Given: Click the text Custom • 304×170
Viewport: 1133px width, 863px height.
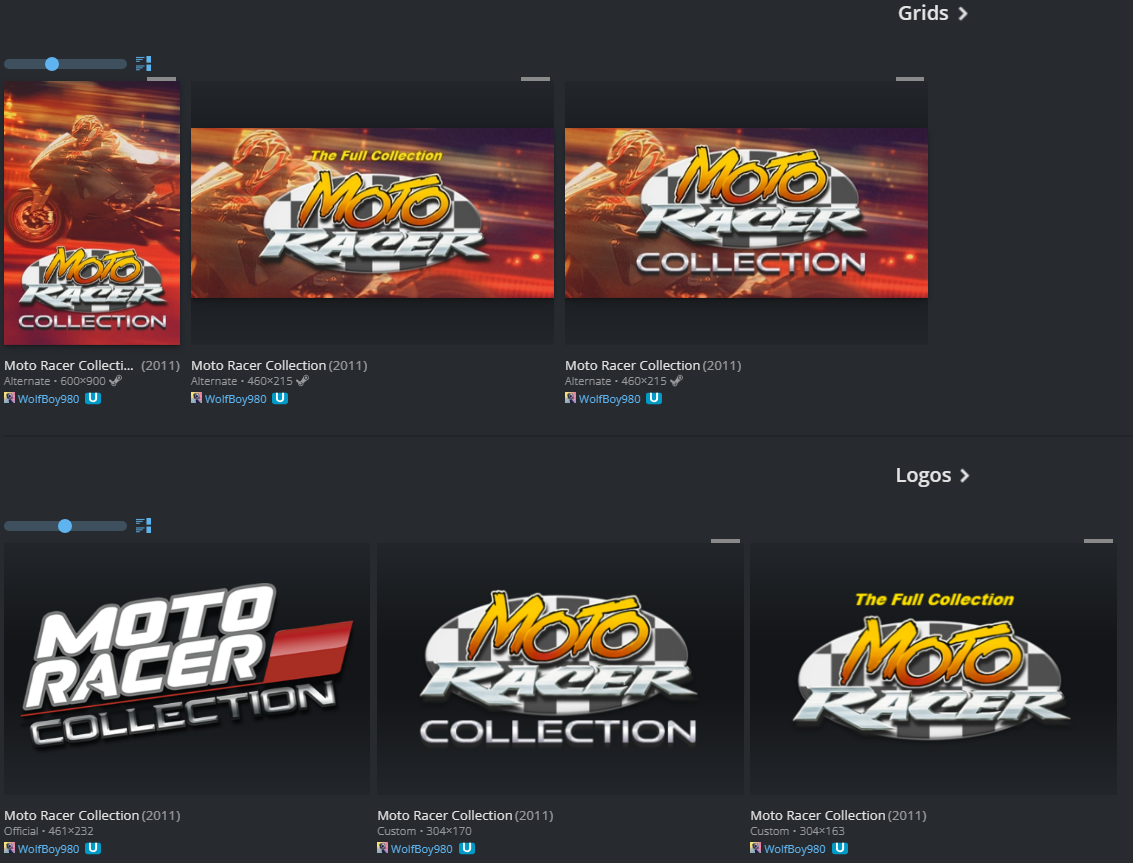Looking at the screenshot, I should click(x=424, y=831).
